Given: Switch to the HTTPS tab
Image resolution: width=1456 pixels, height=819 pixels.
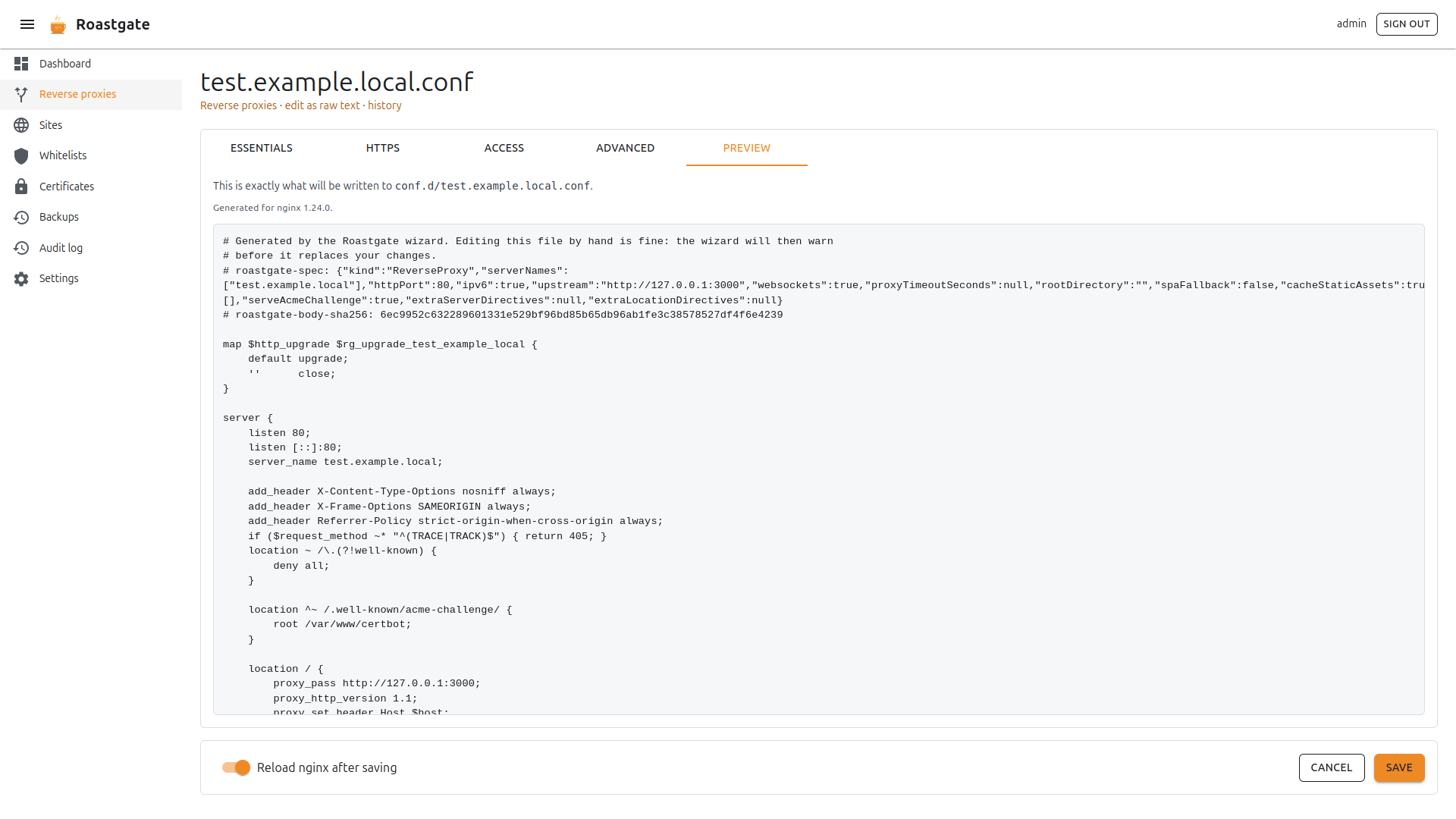Looking at the screenshot, I should [383, 148].
